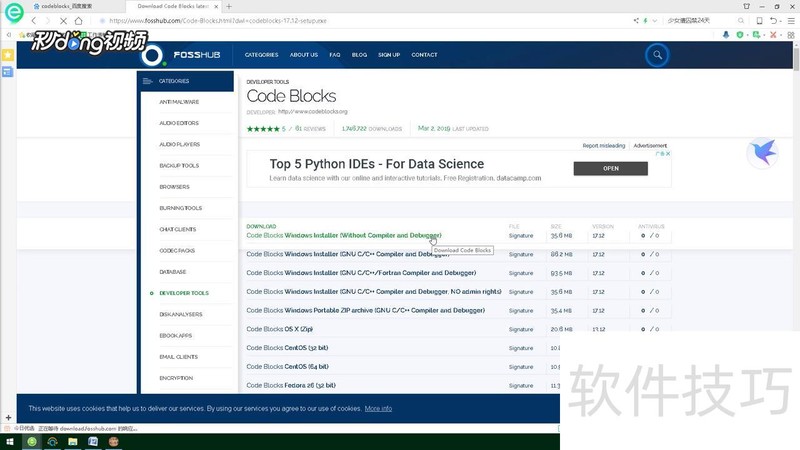Click the OPEN button on the advertisement
The image size is (800, 450).
click(610, 169)
